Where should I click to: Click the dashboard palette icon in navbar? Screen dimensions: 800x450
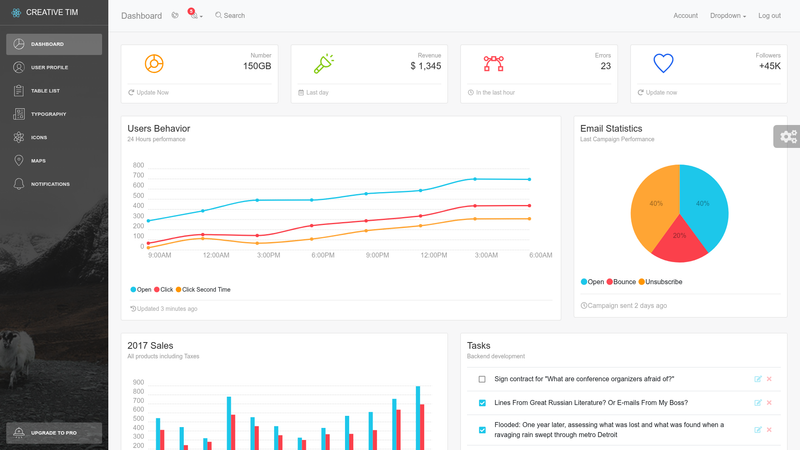(175, 15)
